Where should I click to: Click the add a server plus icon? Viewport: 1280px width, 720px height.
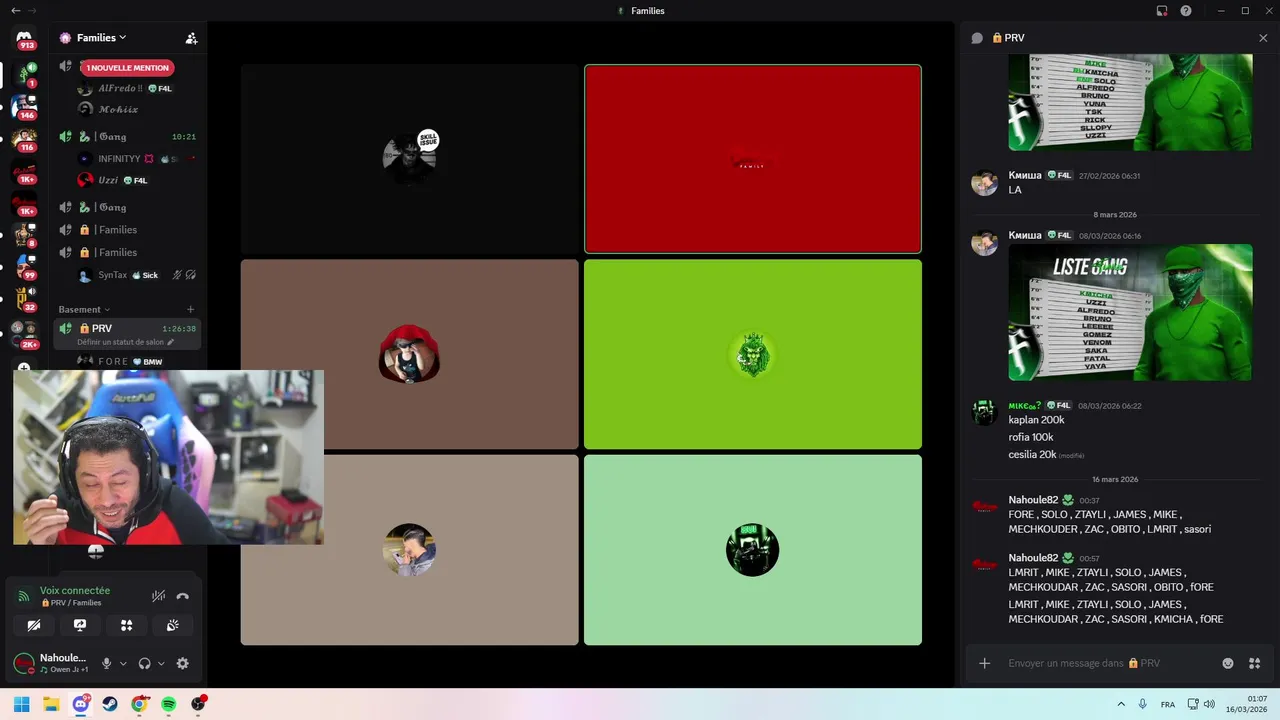(24, 367)
